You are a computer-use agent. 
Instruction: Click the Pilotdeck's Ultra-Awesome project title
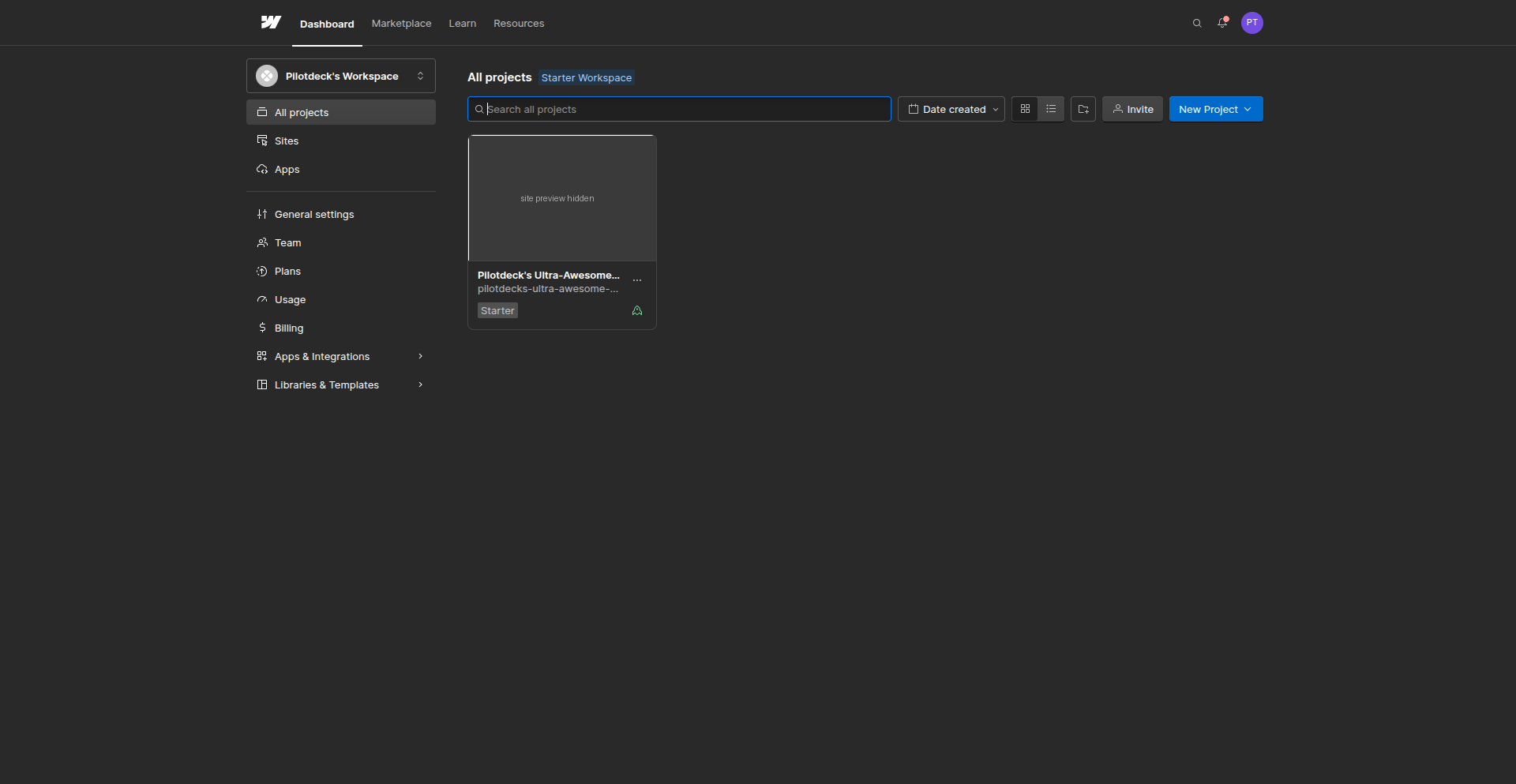click(549, 276)
